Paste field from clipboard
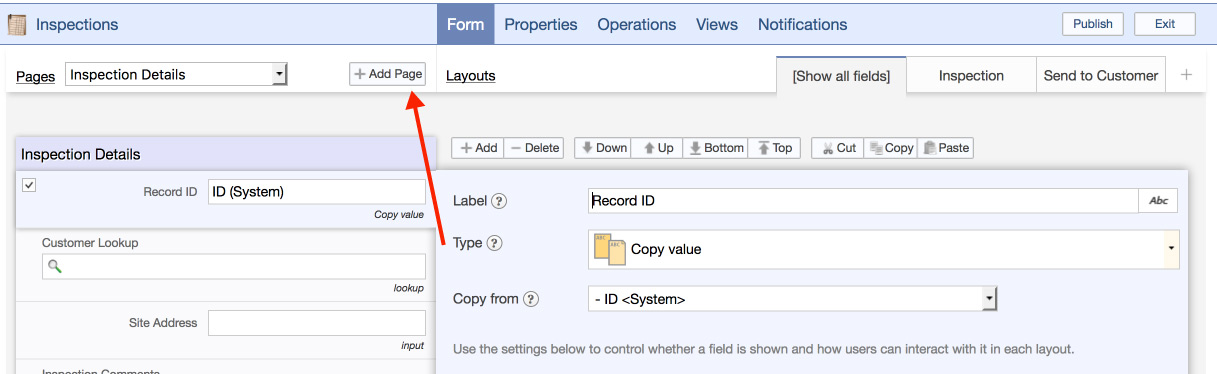Screen dimensions: 1217x374 [945, 148]
